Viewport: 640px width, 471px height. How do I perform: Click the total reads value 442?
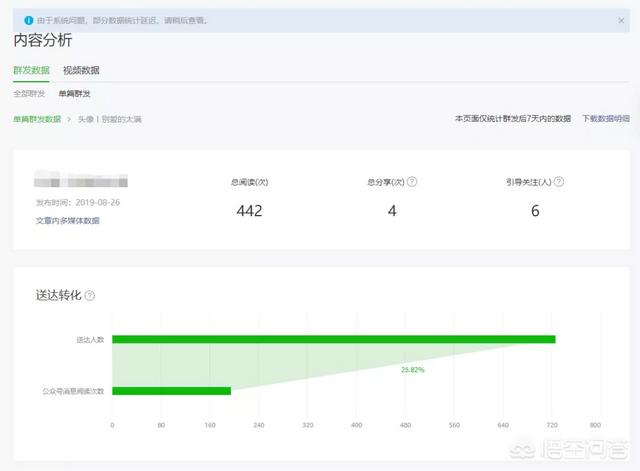(249, 211)
